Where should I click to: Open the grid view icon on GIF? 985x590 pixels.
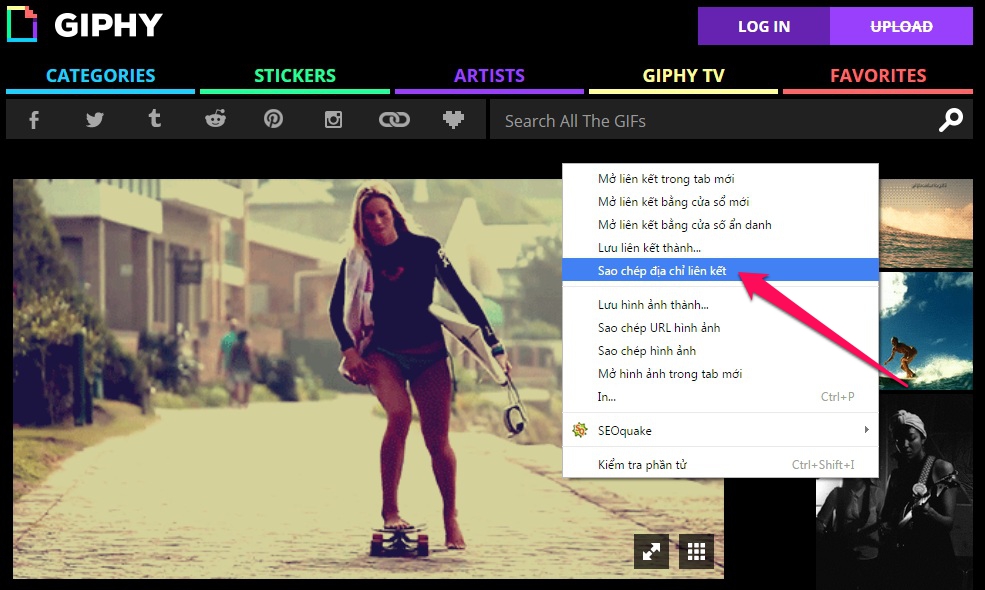click(x=696, y=550)
